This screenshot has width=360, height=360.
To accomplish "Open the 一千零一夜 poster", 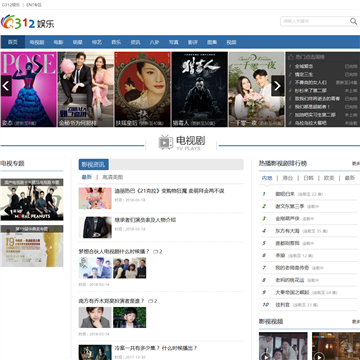I will pos(257,89).
